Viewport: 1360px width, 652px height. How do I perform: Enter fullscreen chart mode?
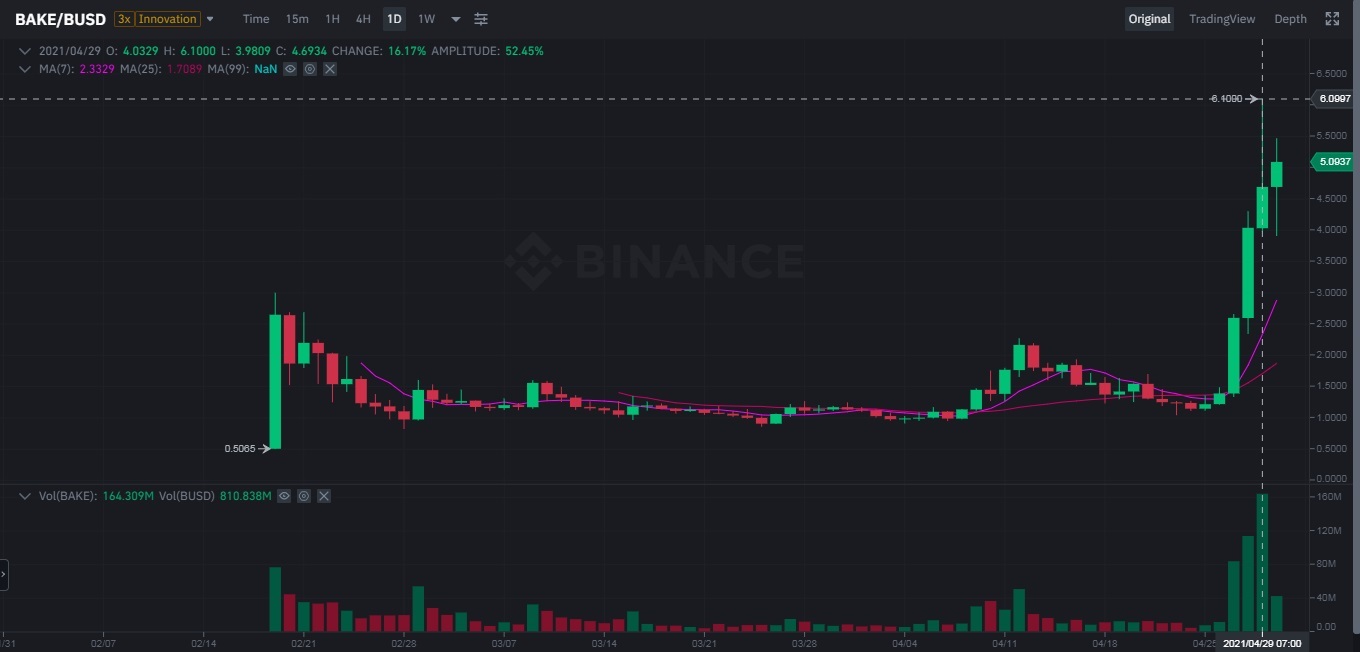click(1332, 19)
